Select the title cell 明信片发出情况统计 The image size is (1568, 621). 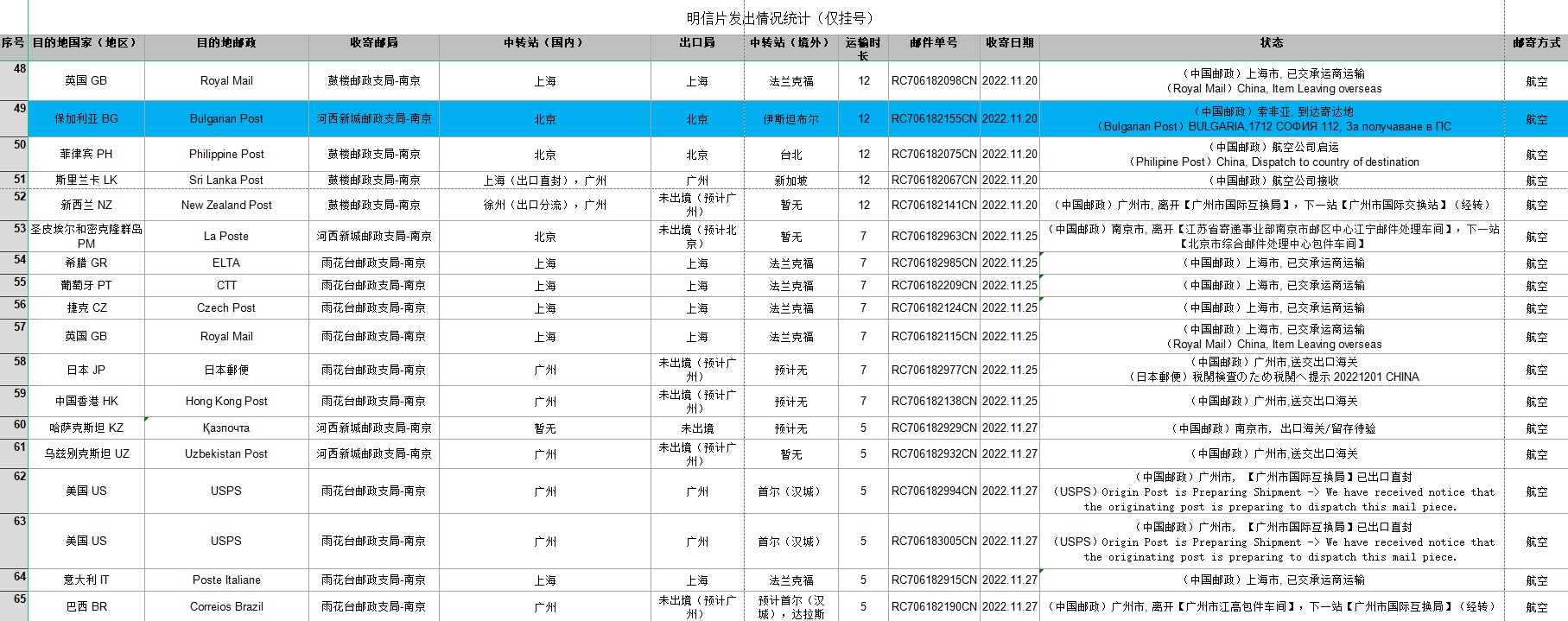(781, 18)
